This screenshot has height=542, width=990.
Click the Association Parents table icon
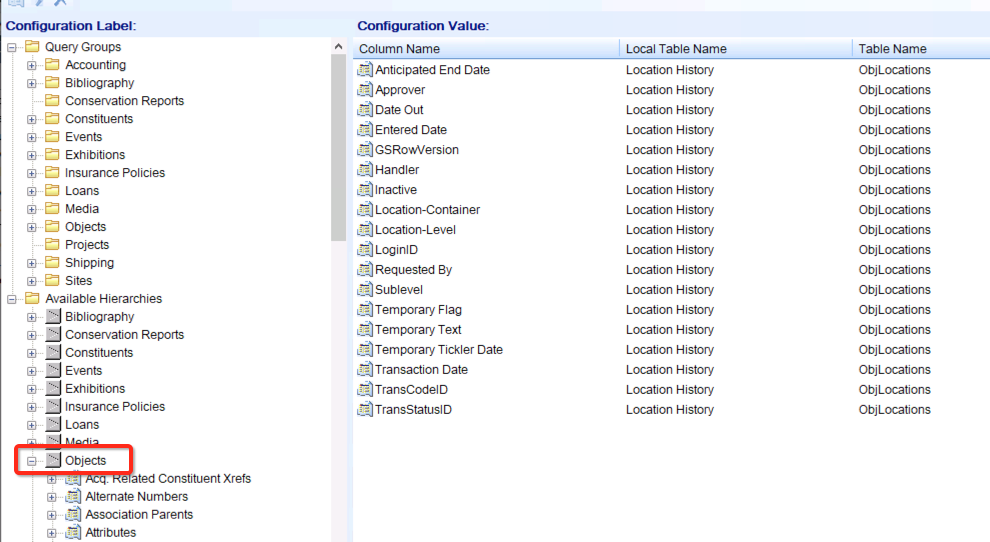coord(73,514)
